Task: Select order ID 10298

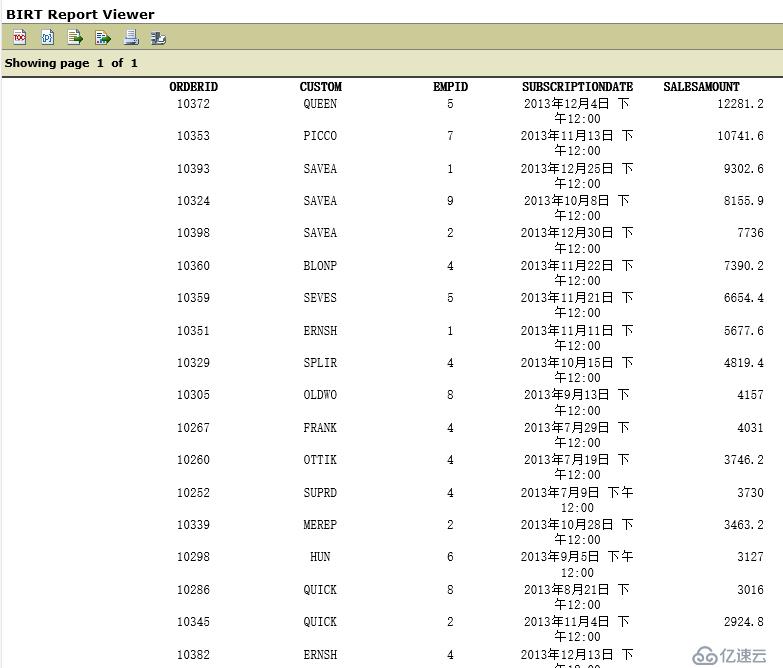Action: coord(193,557)
